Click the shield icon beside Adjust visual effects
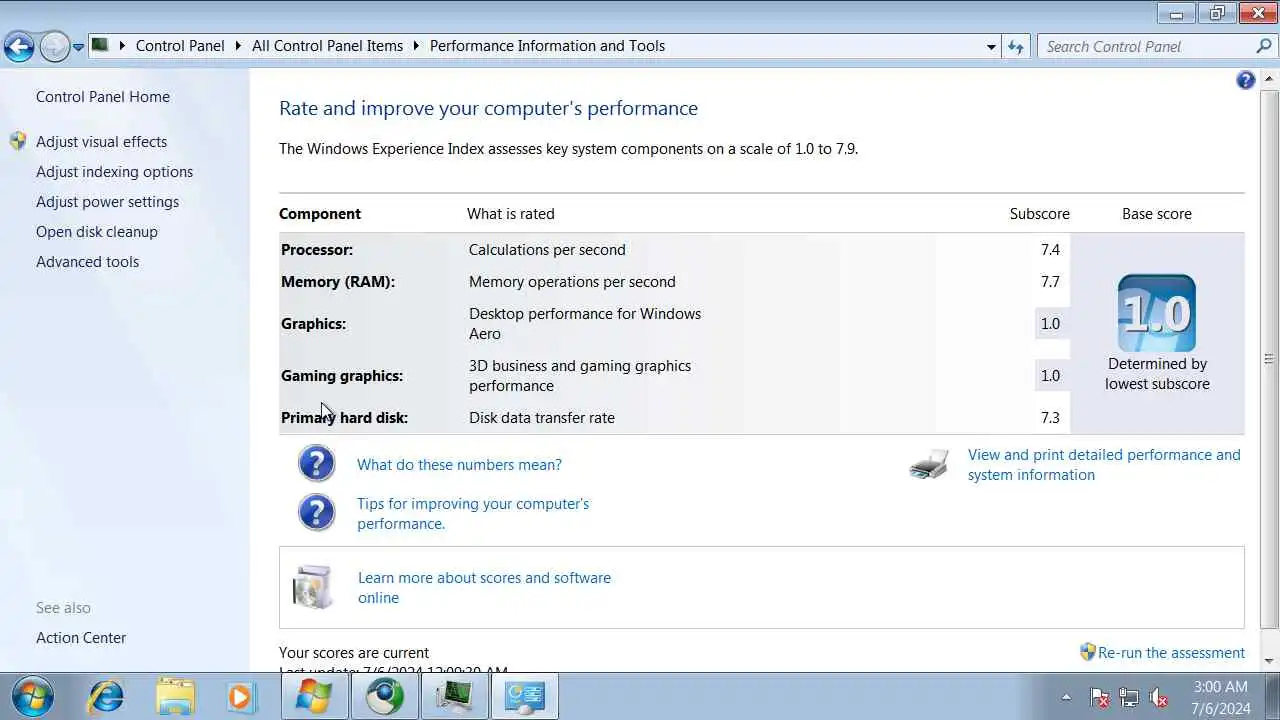 (x=18, y=141)
